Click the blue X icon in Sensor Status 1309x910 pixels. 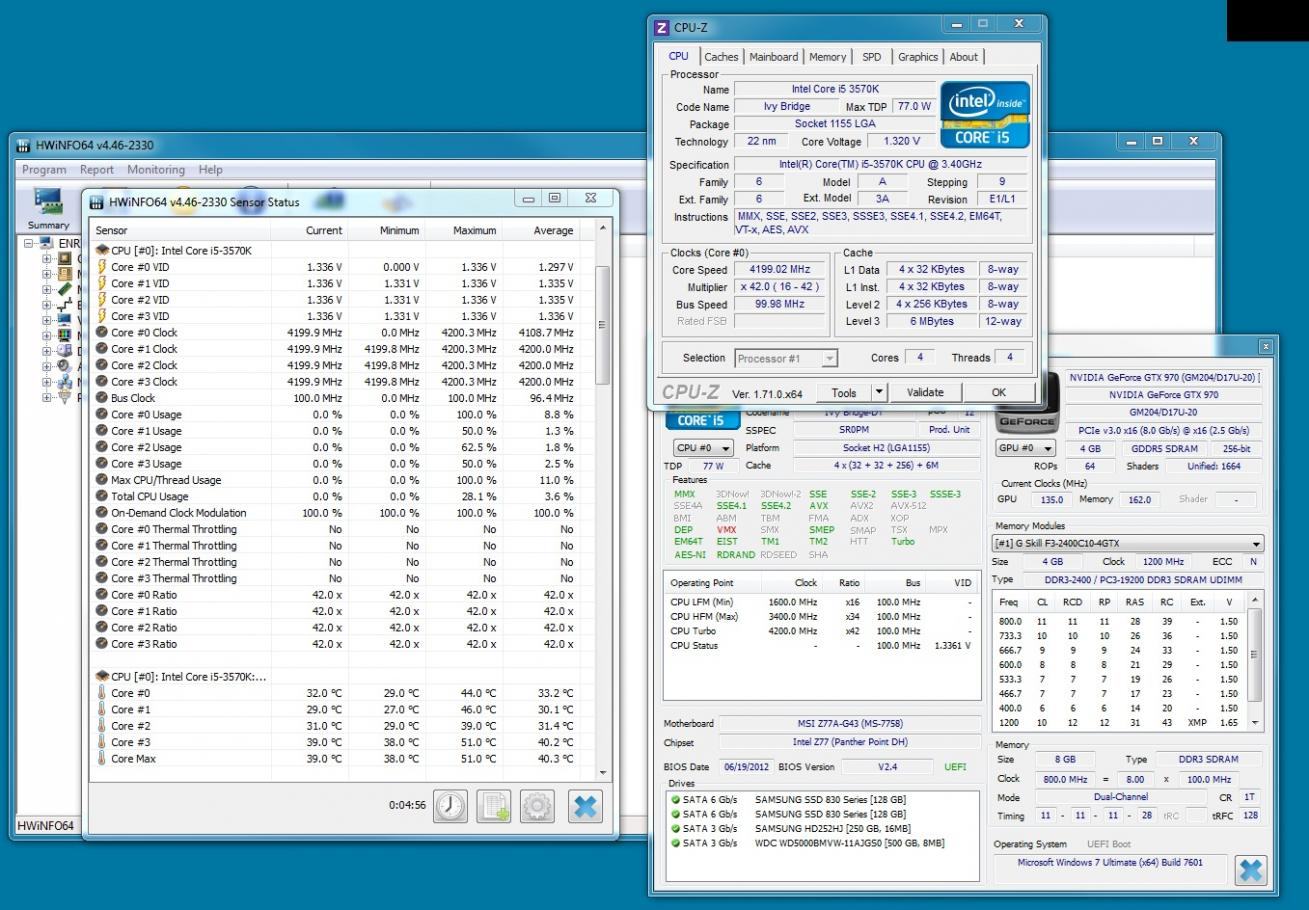[585, 806]
